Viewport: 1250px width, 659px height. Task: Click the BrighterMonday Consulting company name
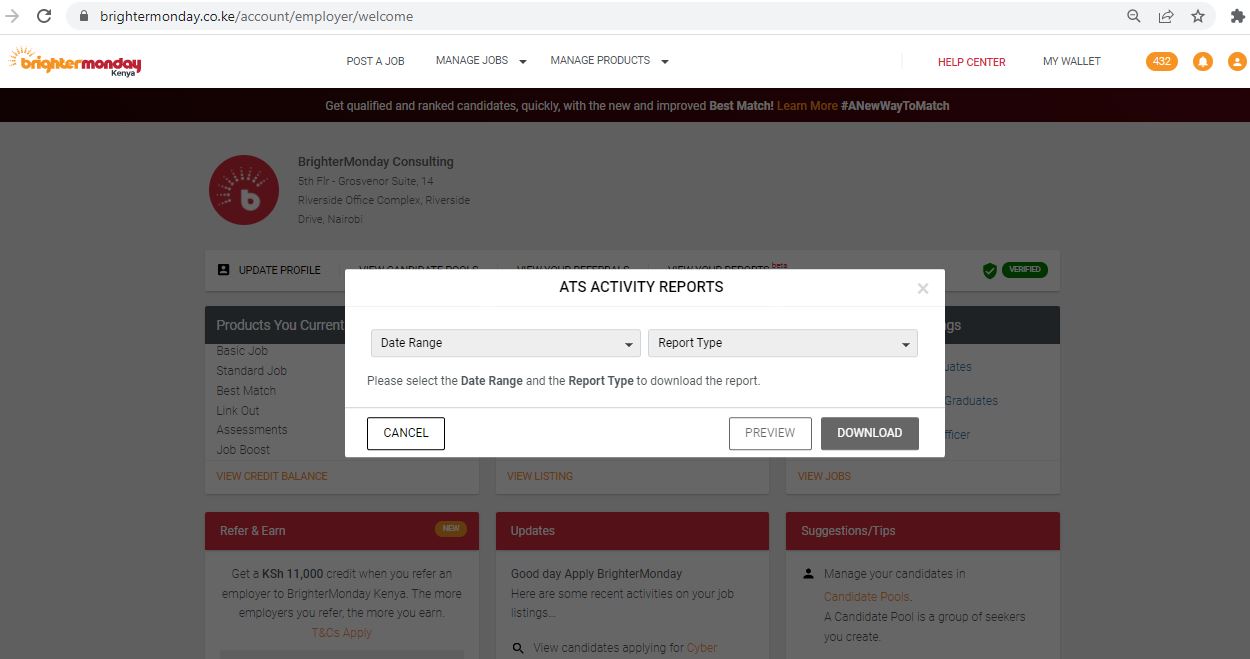(376, 162)
